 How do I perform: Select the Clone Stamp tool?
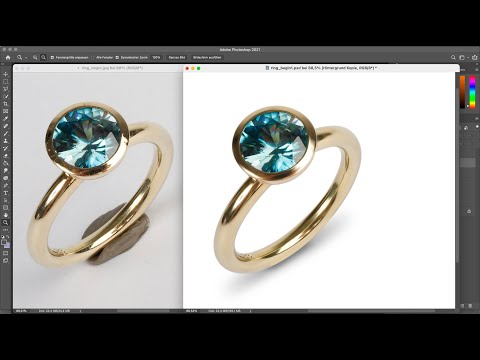click(6, 141)
